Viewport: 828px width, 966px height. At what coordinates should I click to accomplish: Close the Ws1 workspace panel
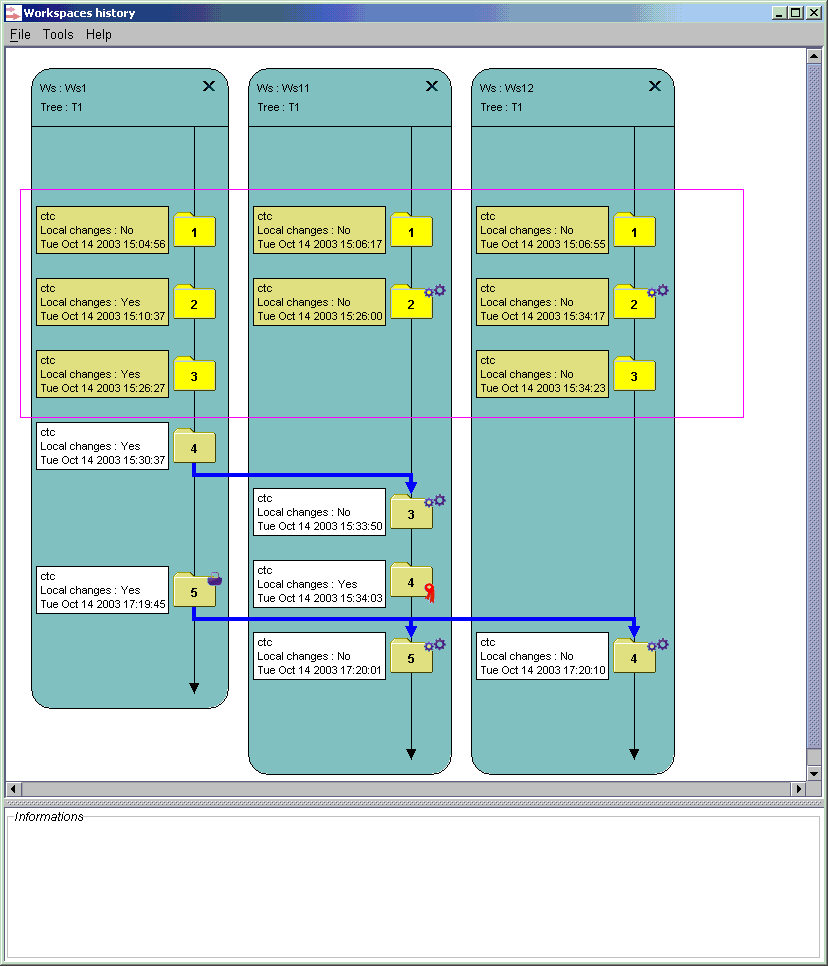(x=209, y=86)
